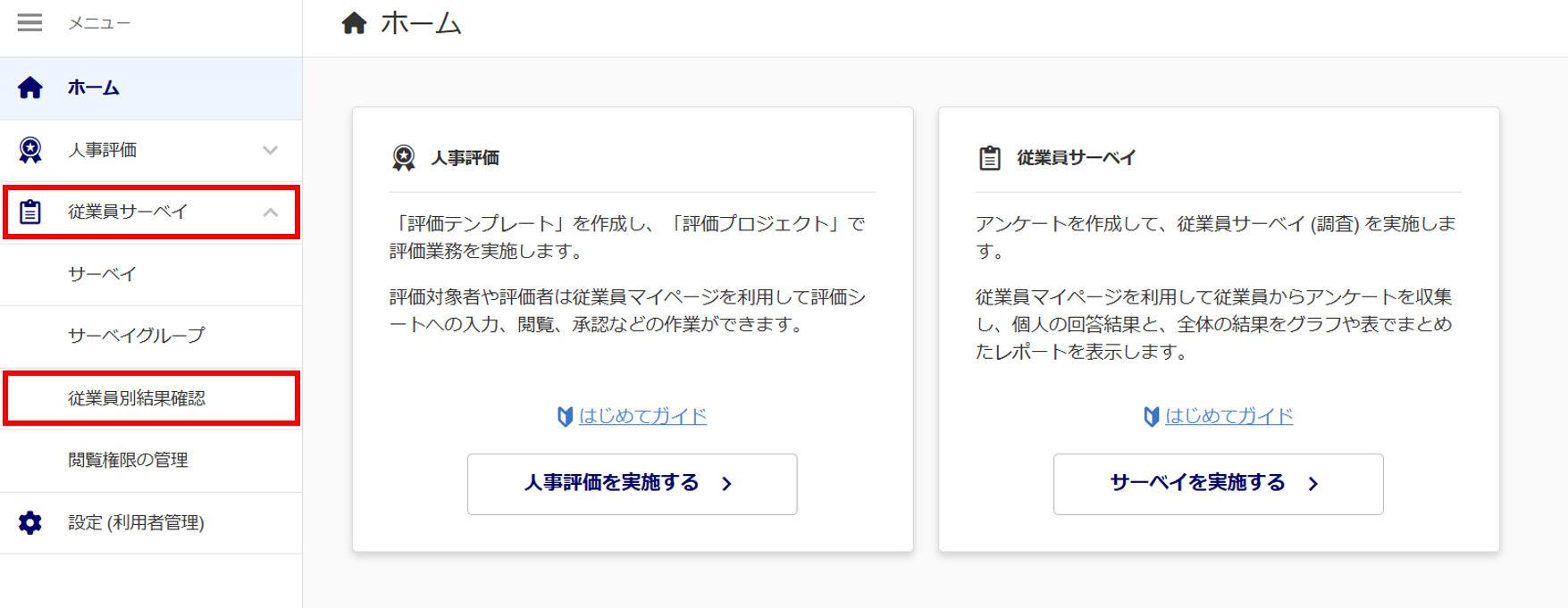
Task: Open 設定 (利用者管理) in sidebar
Action: pos(151,522)
